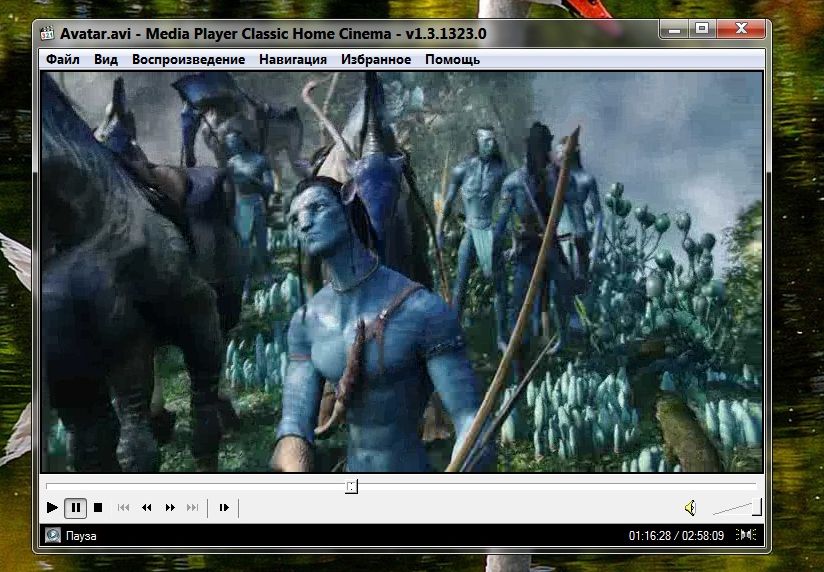Skip to previous track icon
824x572 pixels.
coord(124,508)
